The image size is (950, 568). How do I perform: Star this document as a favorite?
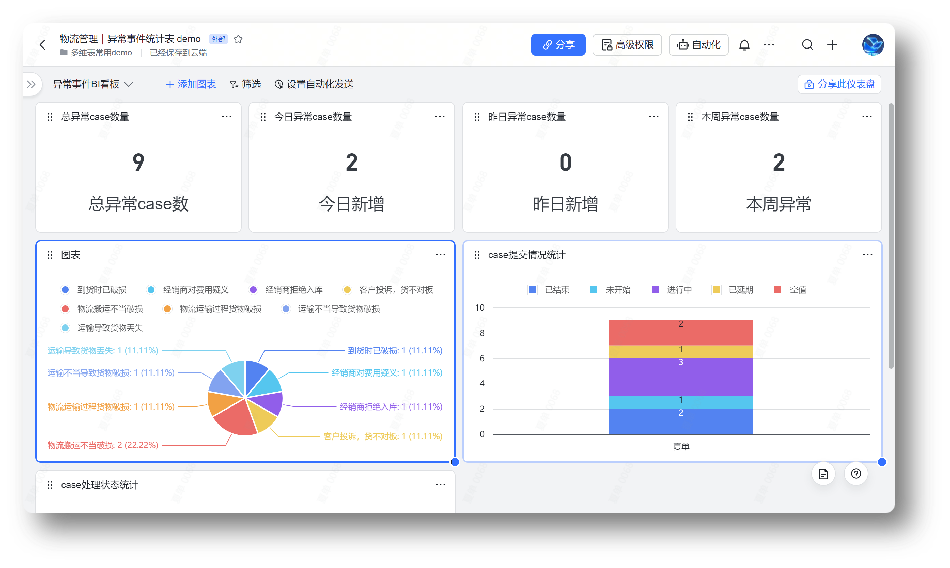[x=238, y=39]
